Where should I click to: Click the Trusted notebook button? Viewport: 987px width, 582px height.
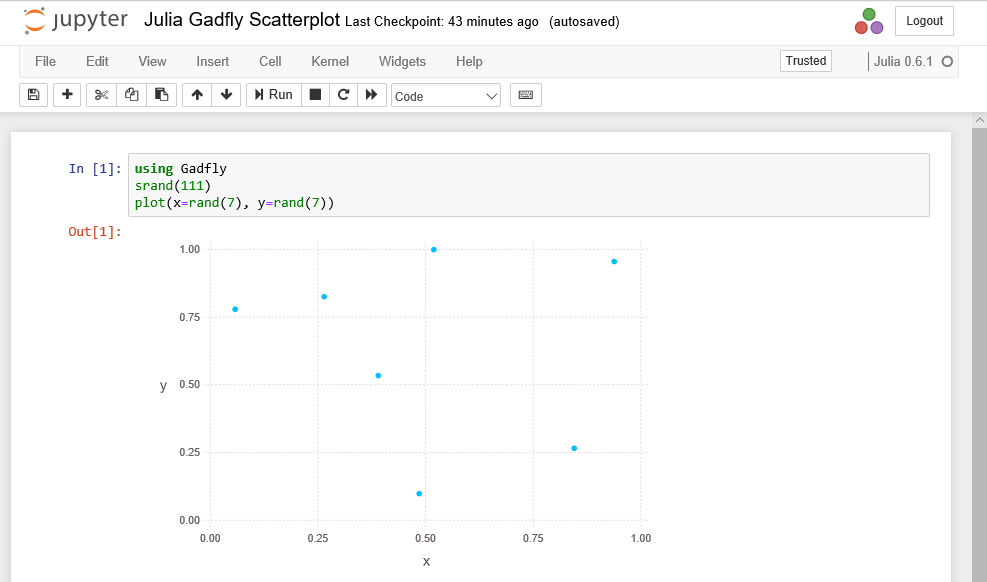point(806,61)
